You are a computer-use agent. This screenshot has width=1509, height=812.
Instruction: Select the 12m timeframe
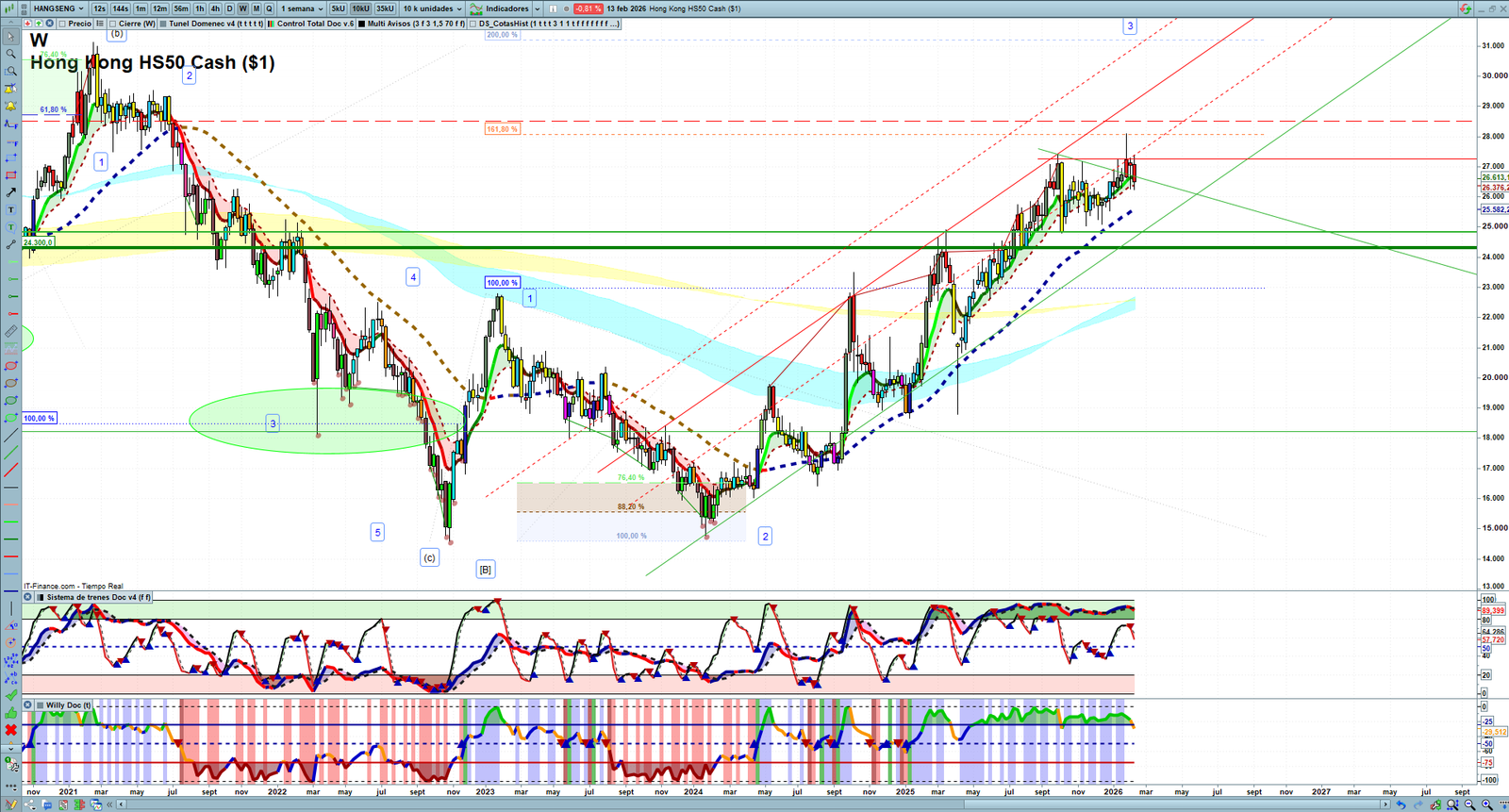(x=159, y=8)
